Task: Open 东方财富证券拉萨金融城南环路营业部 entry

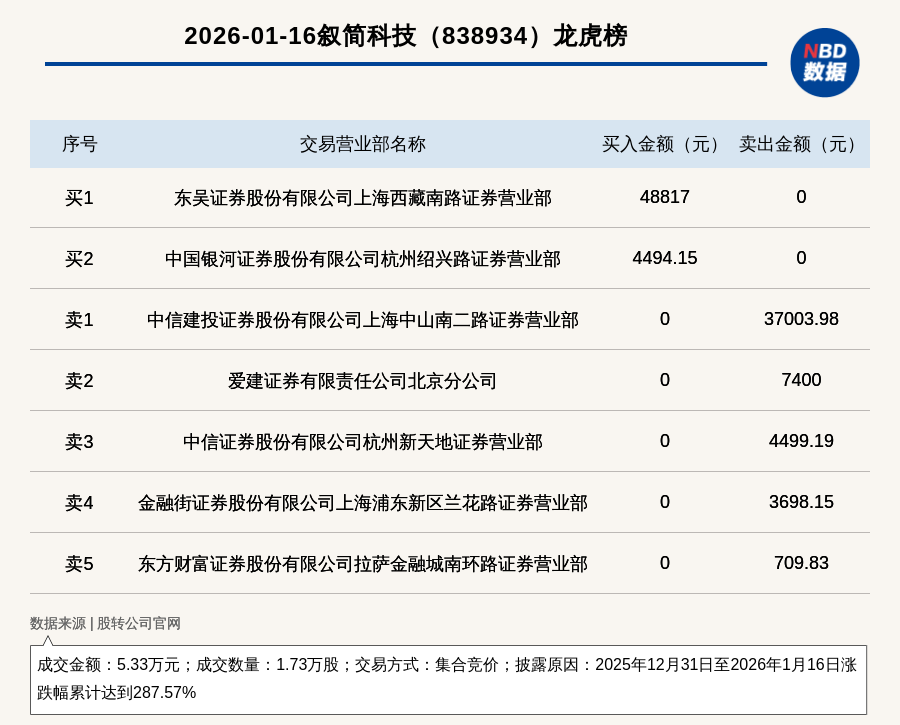Action: 362,564
